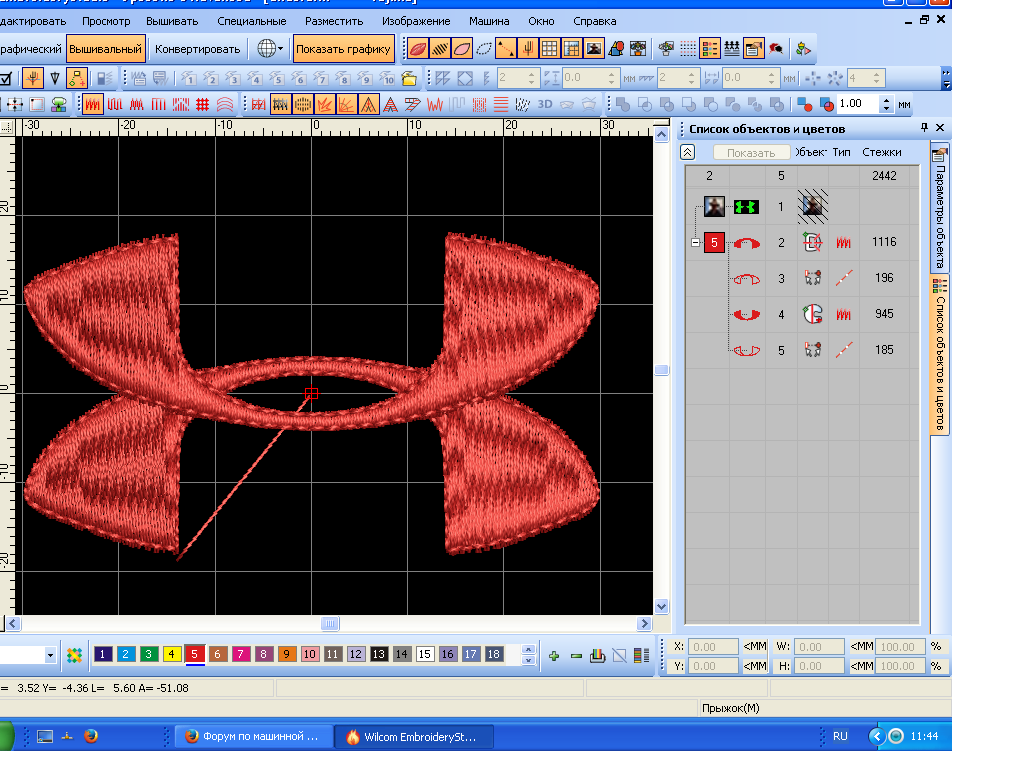The image size is (1024, 768).
Task: Click the 3D stitch effect icon
Action: [546, 104]
